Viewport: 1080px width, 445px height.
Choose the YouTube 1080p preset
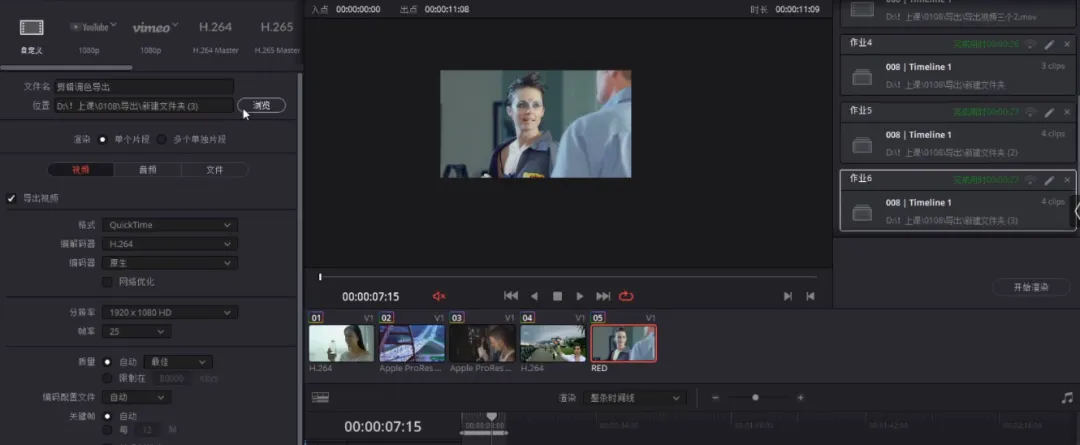pyautogui.click(x=93, y=28)
